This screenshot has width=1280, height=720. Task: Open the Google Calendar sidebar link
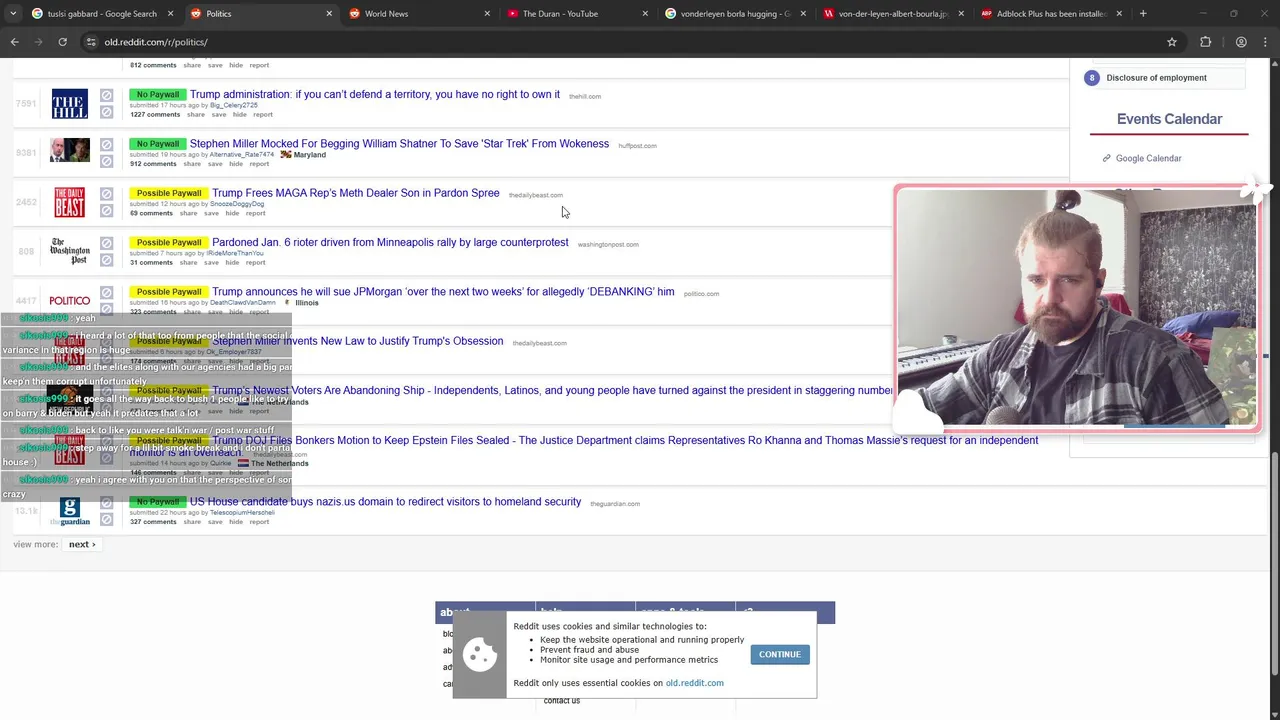1148,158
